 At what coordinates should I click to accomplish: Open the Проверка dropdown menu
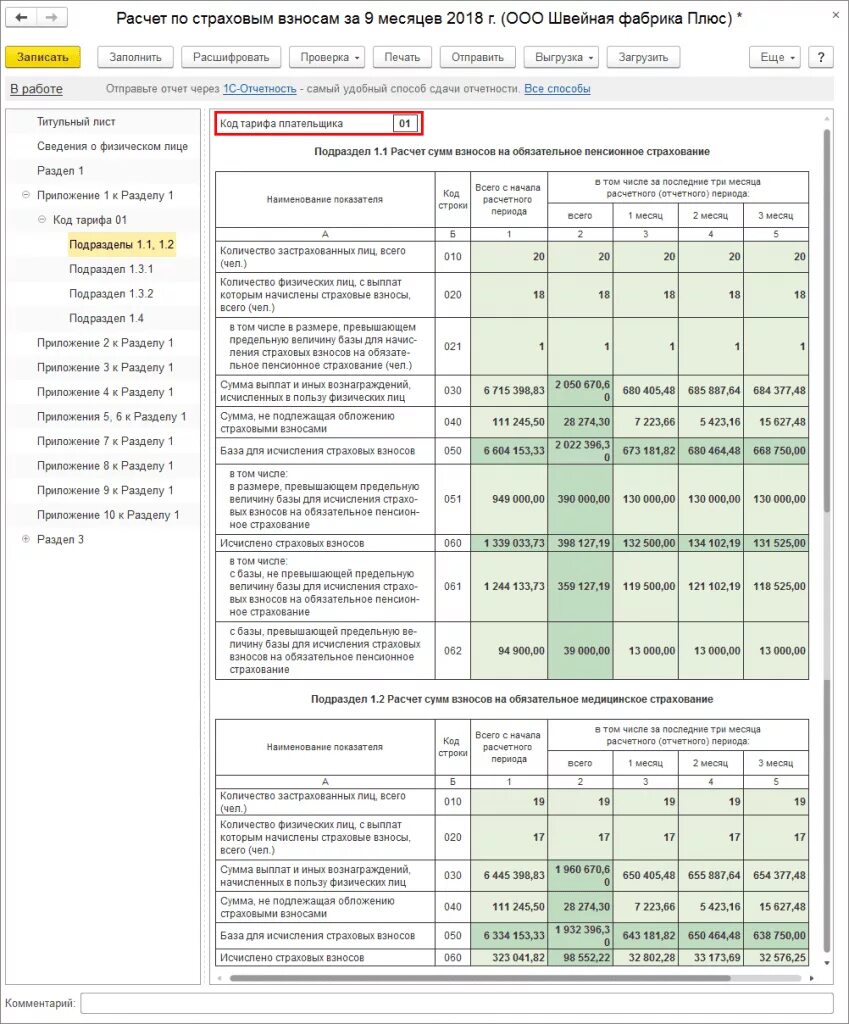pyautogui.click(x=329, y=57)
